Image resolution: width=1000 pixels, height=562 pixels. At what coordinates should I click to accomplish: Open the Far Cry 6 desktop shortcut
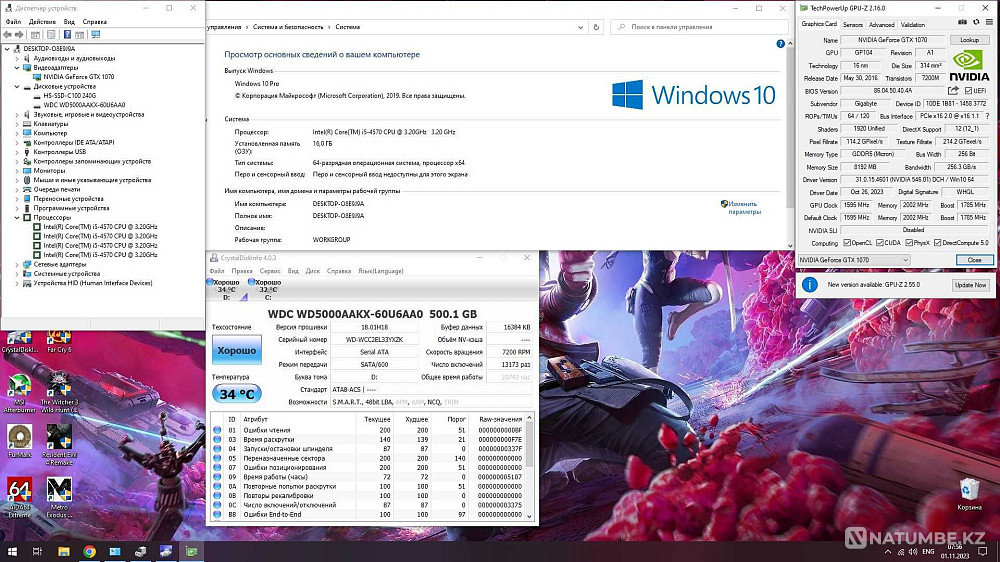(59, 343)
